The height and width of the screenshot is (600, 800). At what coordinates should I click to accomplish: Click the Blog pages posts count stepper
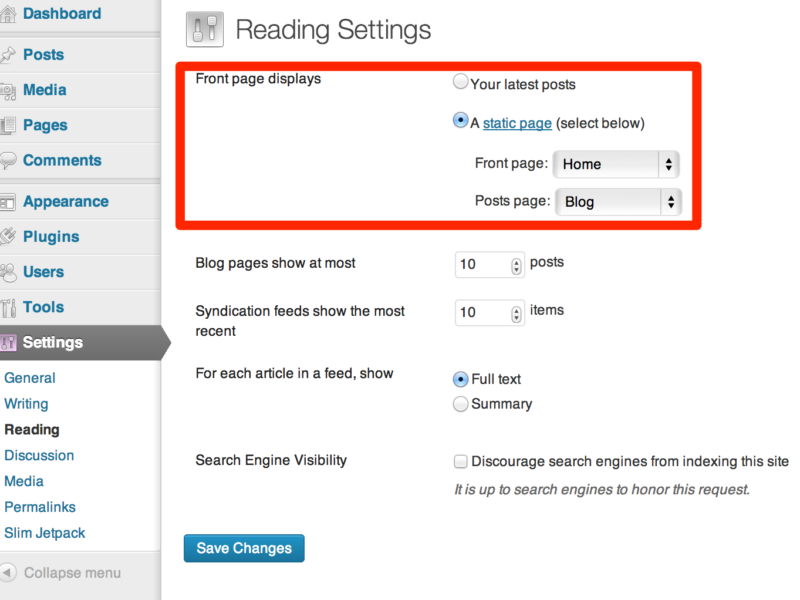point(516,266)
